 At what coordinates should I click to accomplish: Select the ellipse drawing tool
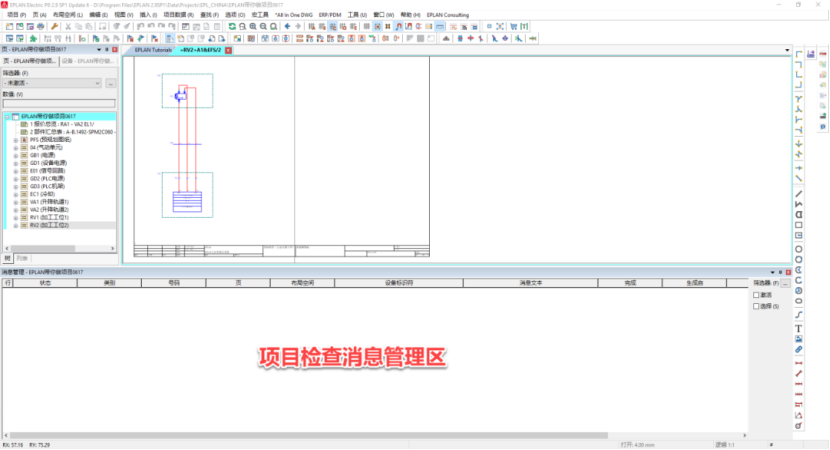pos(799,301)
